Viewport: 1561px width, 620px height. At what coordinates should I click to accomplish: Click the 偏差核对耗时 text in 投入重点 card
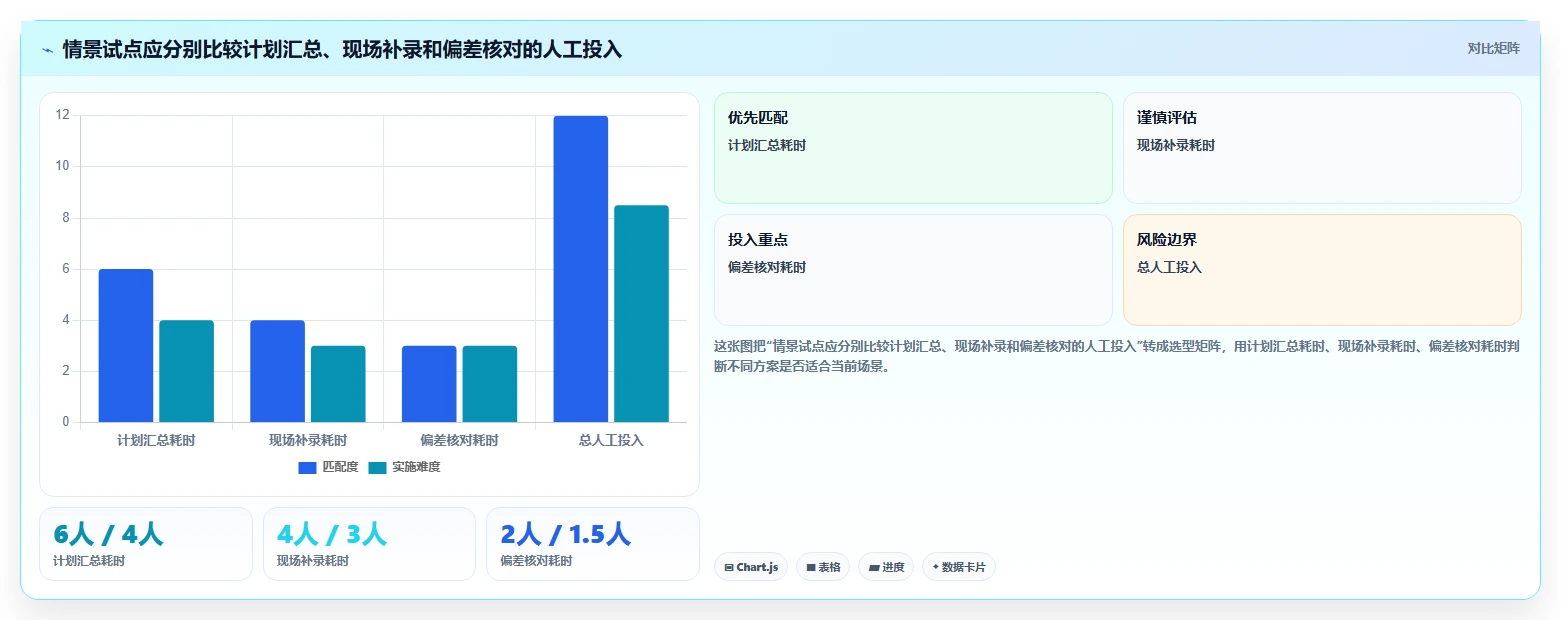point(767,267)
